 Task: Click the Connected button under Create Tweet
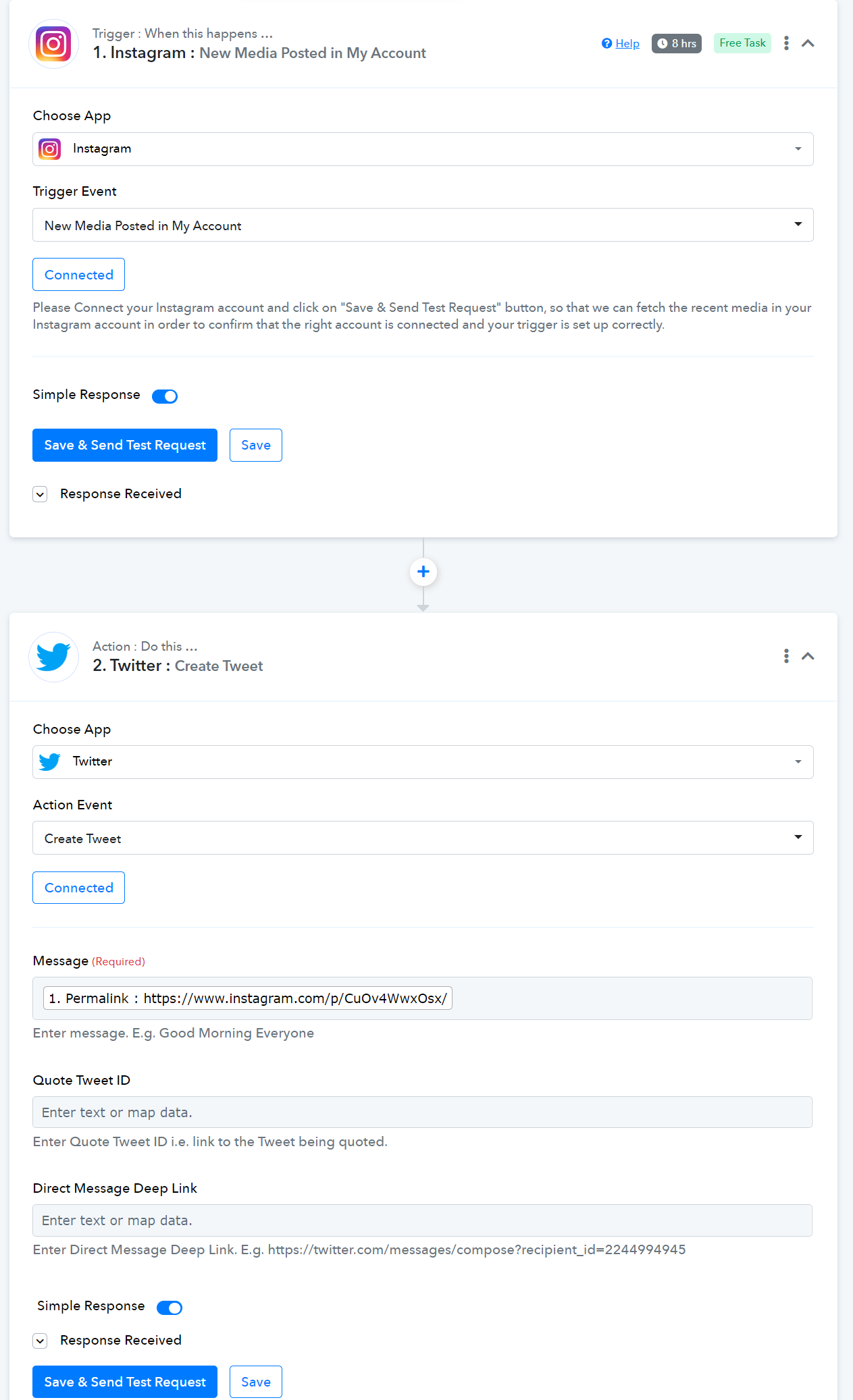click(79, 888)
